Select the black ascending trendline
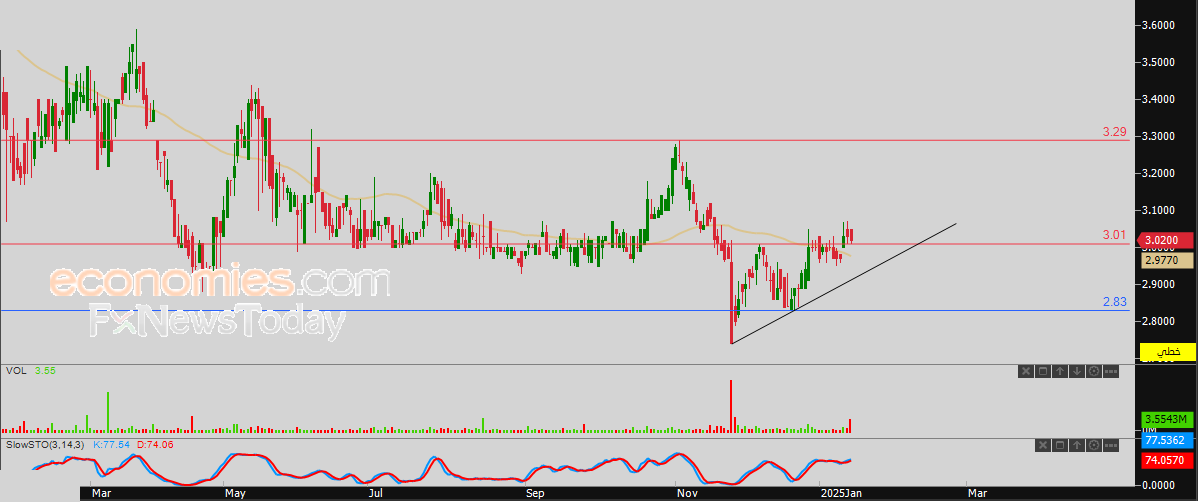 (843, 283)
